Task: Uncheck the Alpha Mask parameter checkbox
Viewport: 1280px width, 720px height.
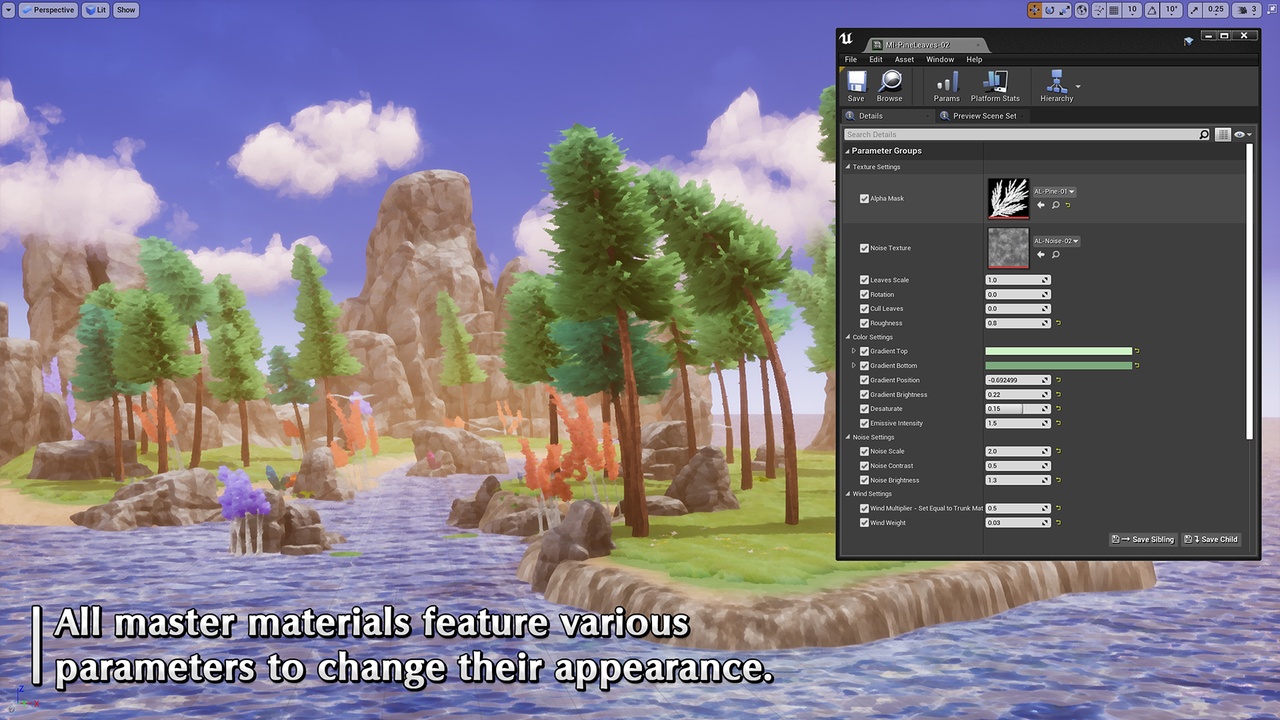Action: pos(864,199)
